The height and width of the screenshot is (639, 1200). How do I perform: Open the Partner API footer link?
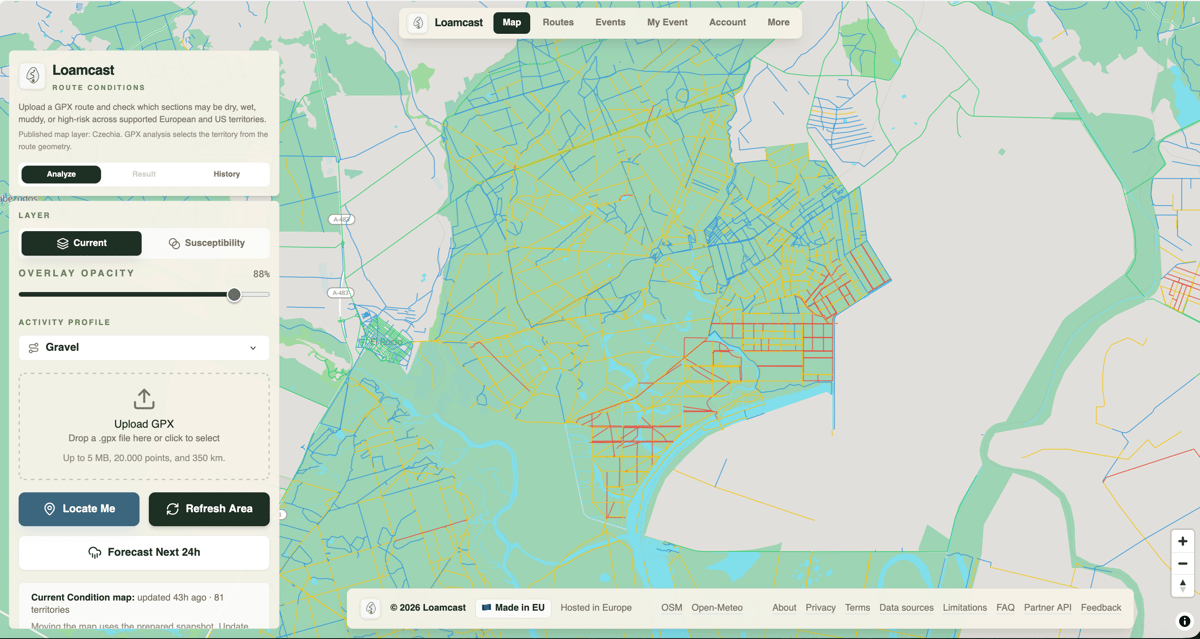tap(1047, 608)
